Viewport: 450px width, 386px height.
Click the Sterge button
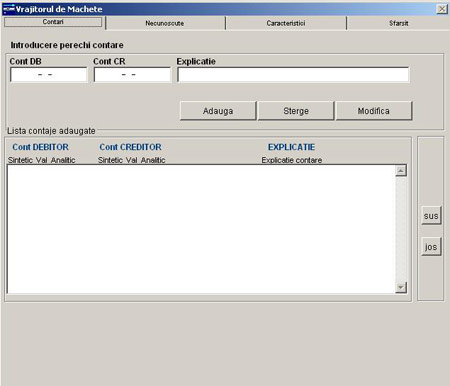[296, 111]
